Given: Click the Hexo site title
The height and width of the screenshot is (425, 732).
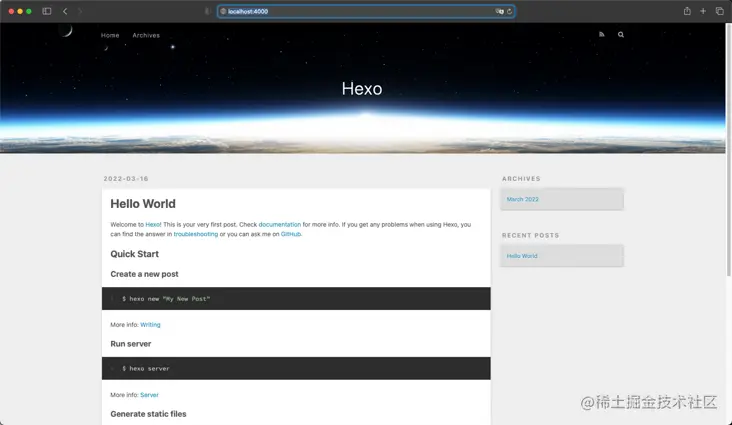Looking at the screenshot, I should pyautogui.click(x=362, y=89).
